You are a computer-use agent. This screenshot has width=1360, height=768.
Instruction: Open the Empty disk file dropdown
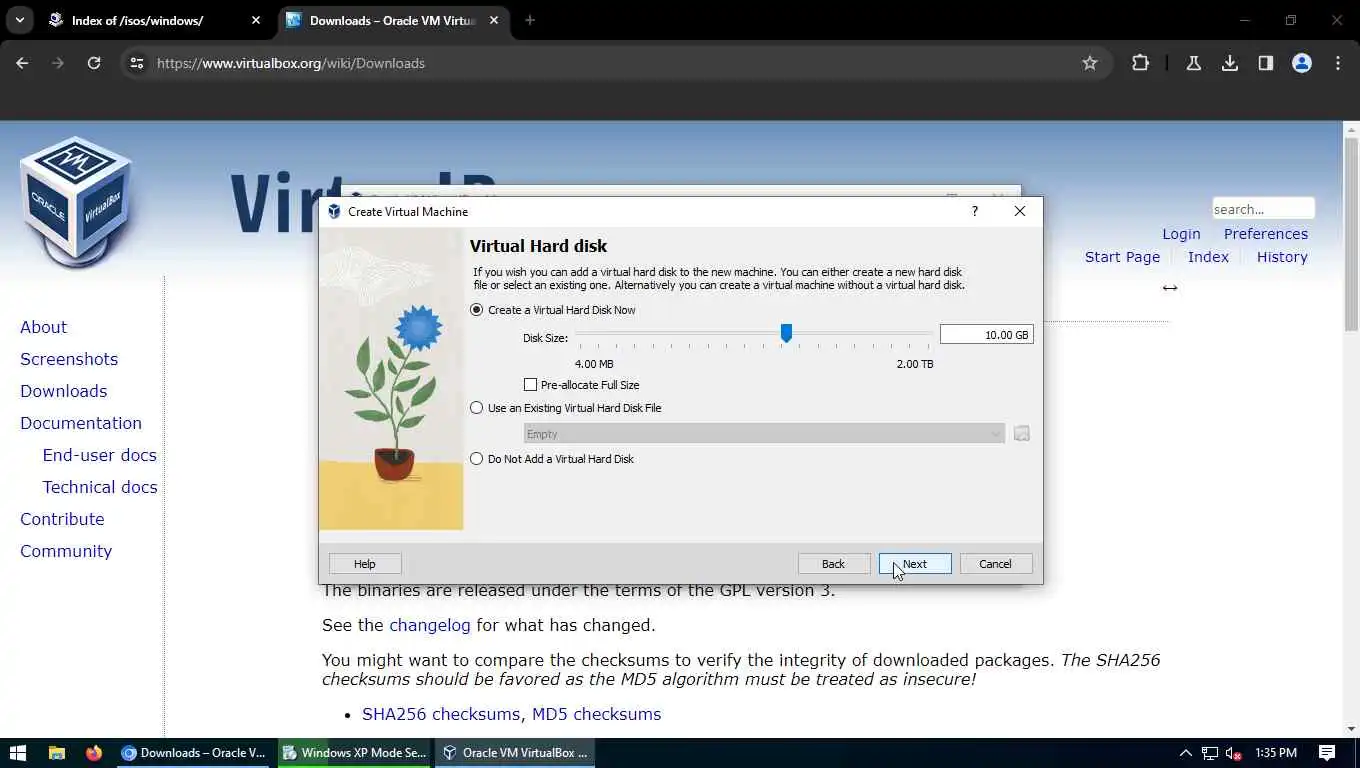point(764,434)
